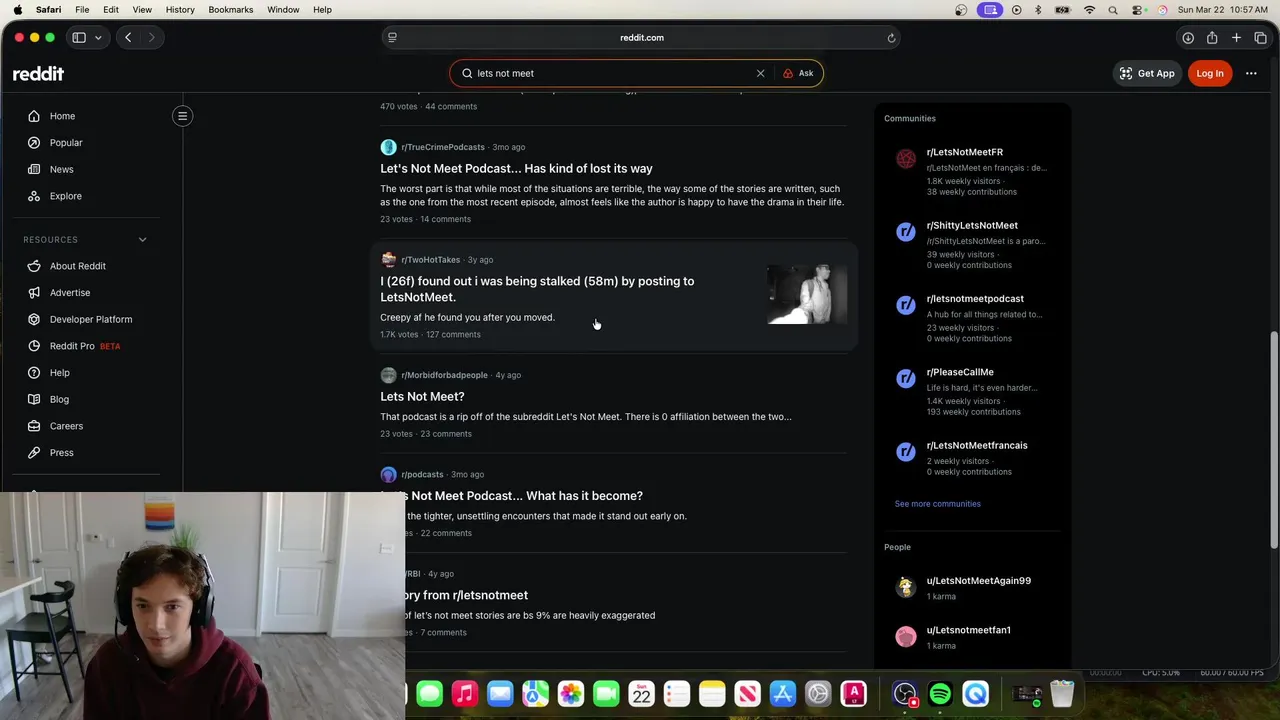Open the tab group dropdown chevron
This screenshot has height=720, width=1280.
coord(98,37)
